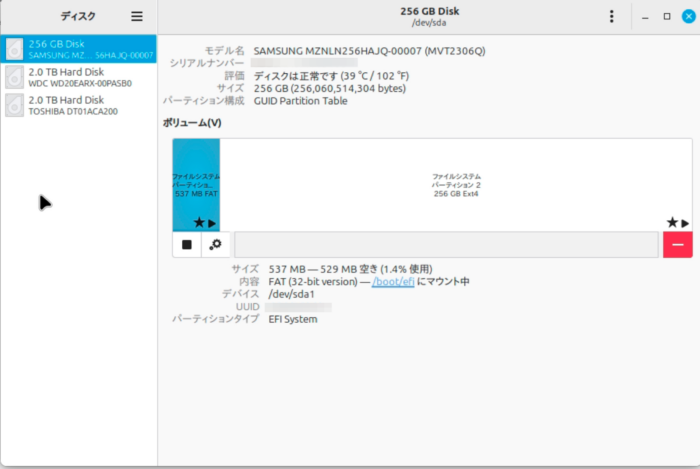
Task: Click the empty volume toolbar area
Action: (x=445, y=244)
